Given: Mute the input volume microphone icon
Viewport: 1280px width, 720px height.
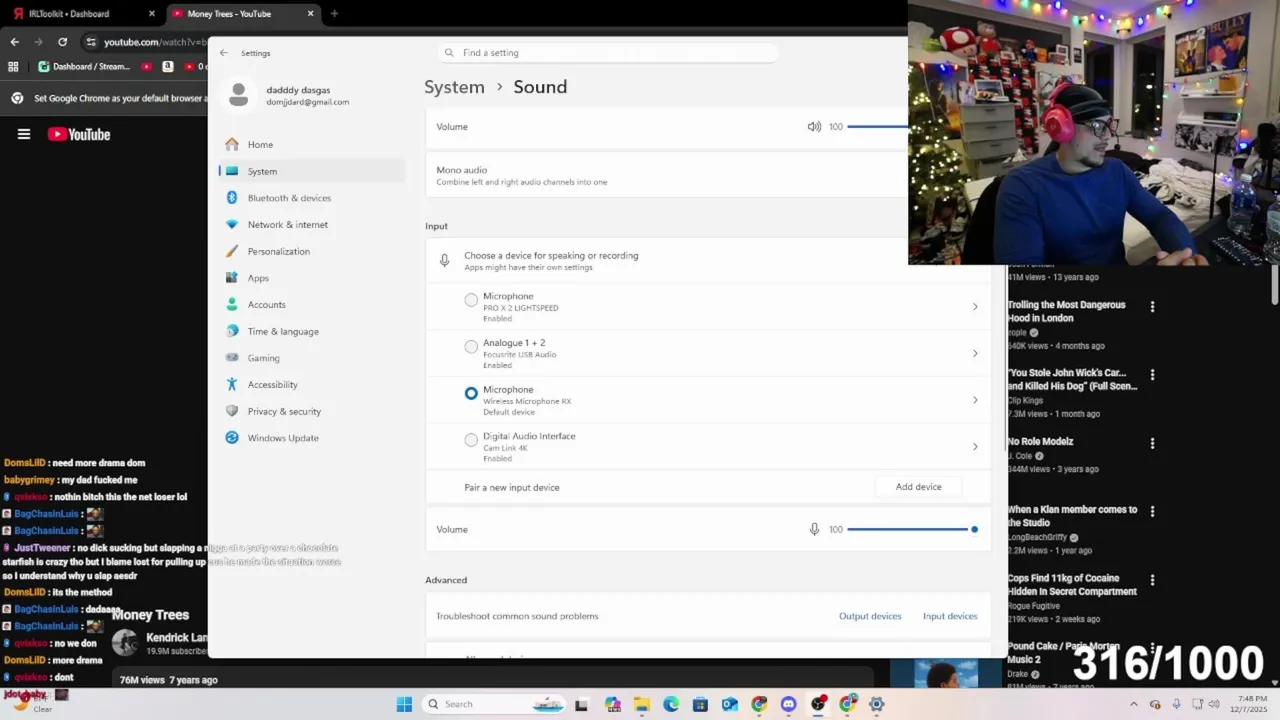Looking at the screenshot, I should tap(814, 529).
